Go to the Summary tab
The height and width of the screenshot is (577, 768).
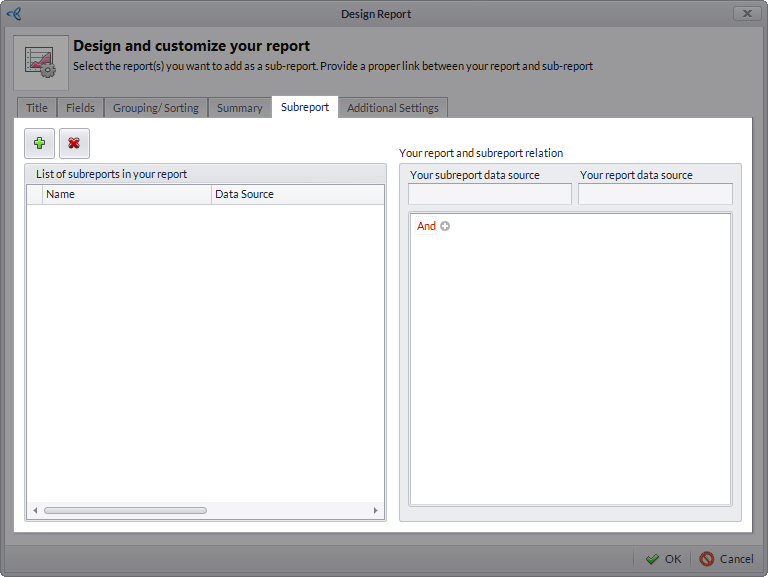tap(239, 108)
